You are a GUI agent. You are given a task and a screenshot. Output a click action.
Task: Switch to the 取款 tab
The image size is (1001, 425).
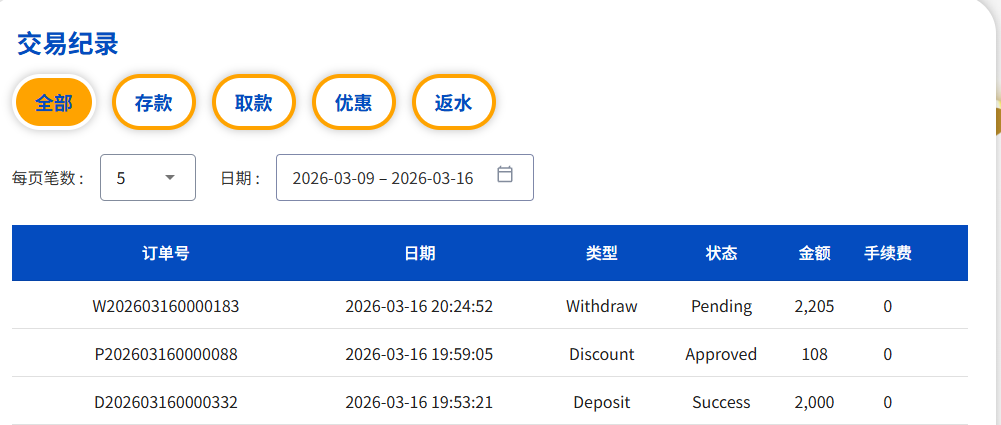[x=253, y=103]
